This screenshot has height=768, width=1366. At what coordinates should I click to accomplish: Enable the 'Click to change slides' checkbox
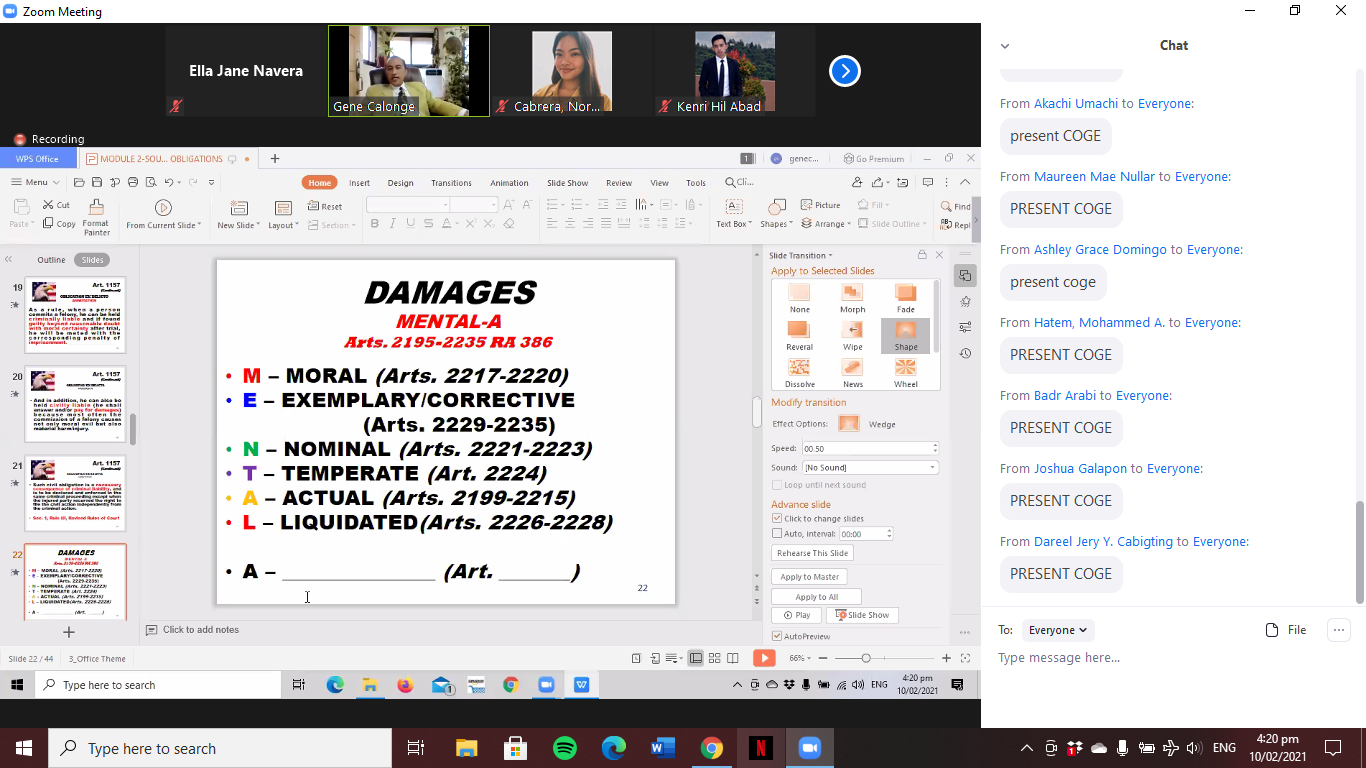pos(776,518)
